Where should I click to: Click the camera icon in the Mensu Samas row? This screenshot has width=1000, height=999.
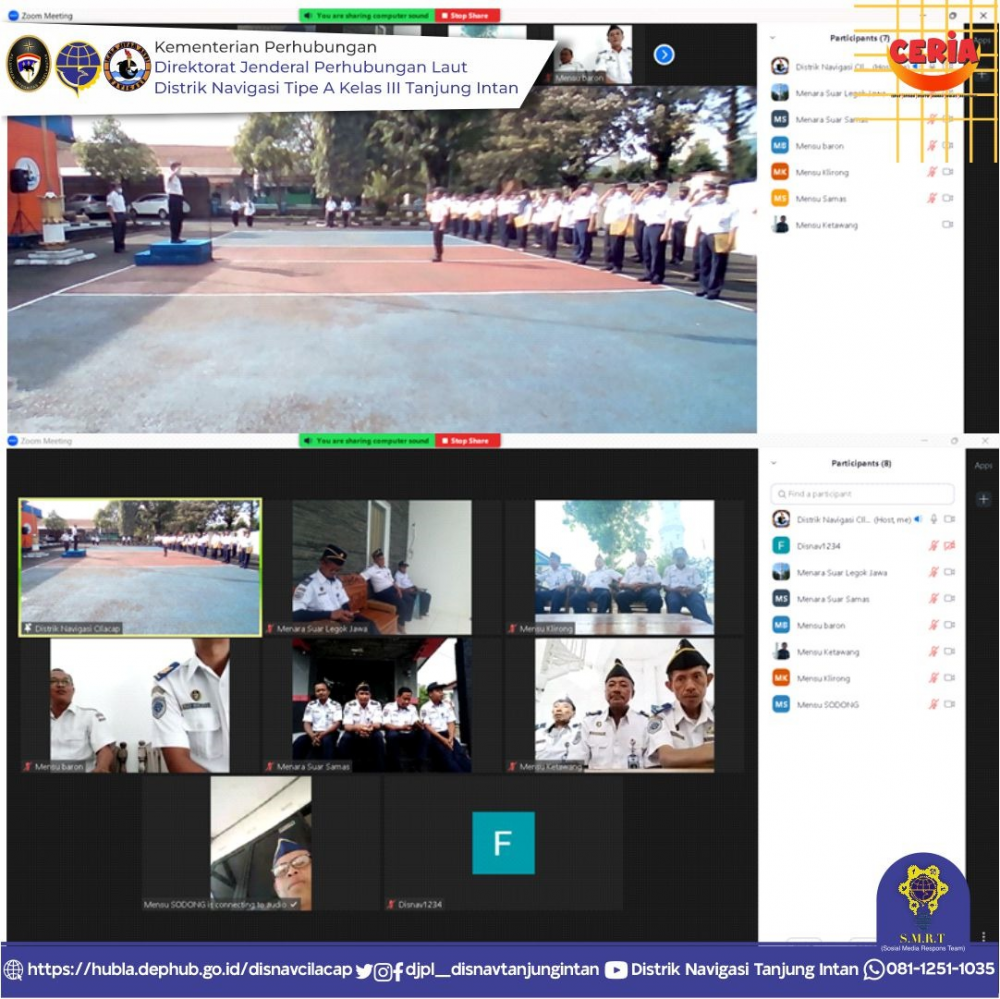(x=948, y=198)
